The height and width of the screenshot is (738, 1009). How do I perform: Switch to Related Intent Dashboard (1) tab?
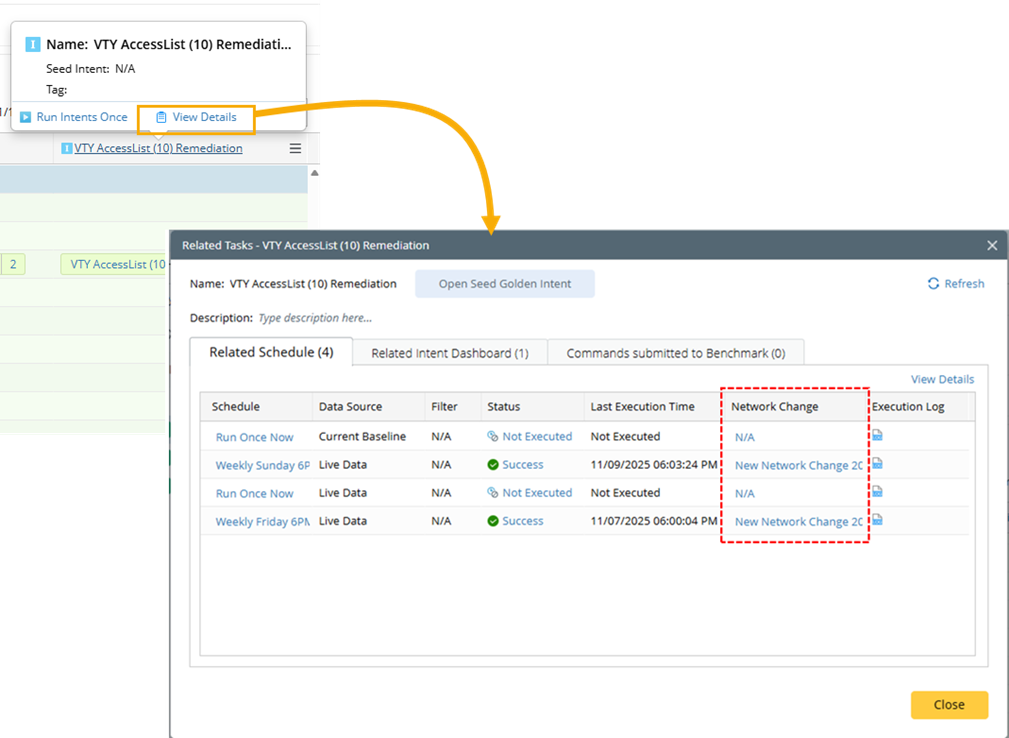point(450,353)
